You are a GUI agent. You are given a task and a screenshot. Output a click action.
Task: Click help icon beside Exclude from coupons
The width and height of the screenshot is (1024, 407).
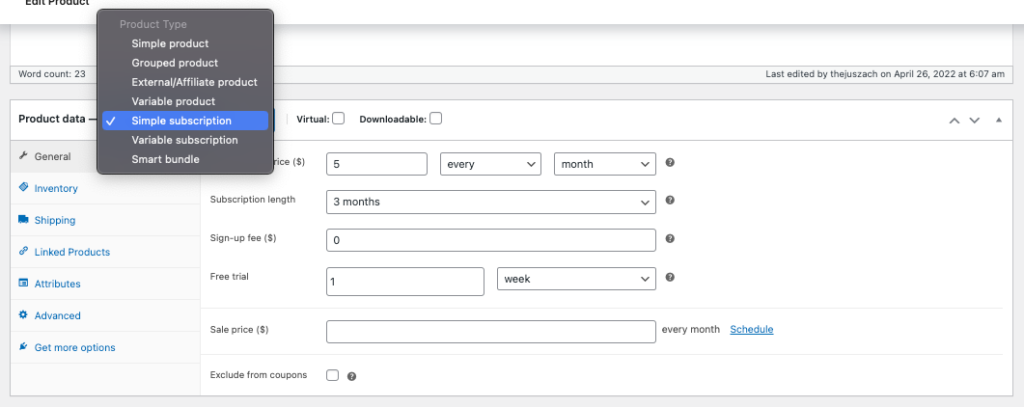[x=352, y=377]
